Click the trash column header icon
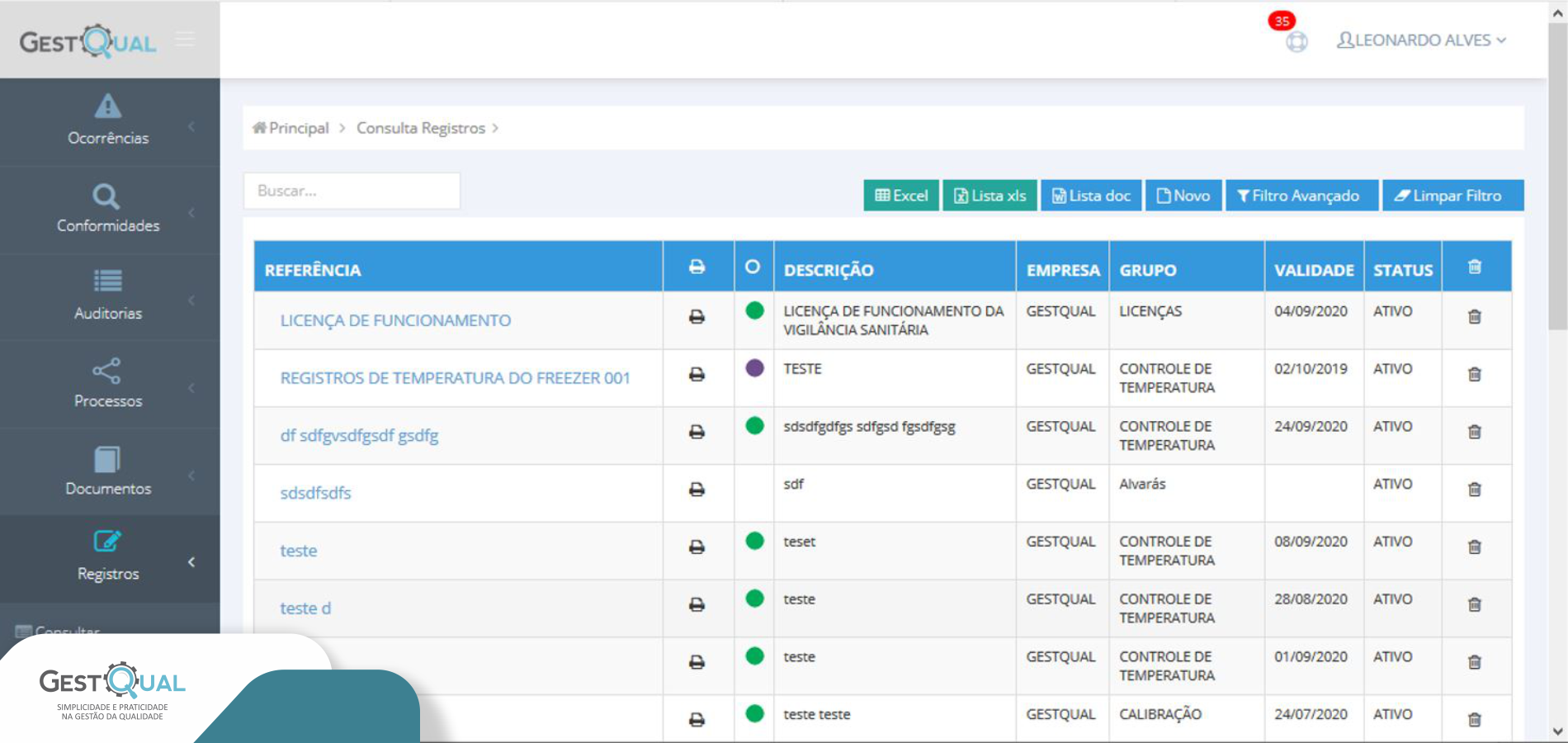This screenshot has height=743, width=1568. click(x=1475, y=267)
